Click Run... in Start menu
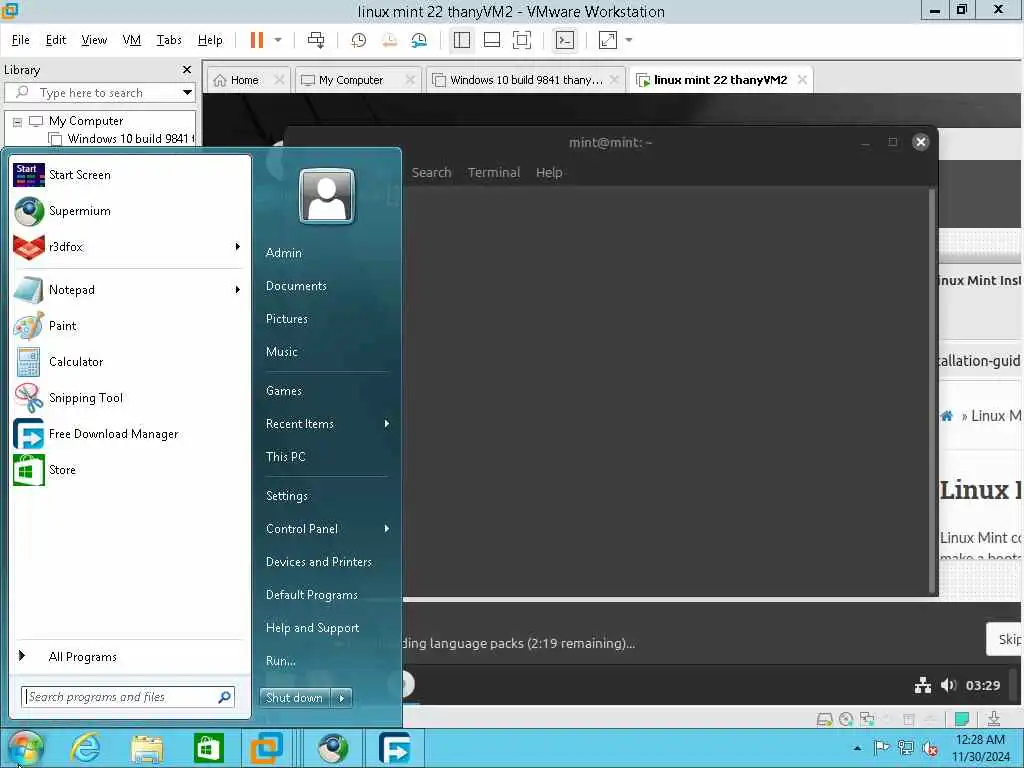The width and height of the screenshot is (1024, 768). click(x=281, y=661)
